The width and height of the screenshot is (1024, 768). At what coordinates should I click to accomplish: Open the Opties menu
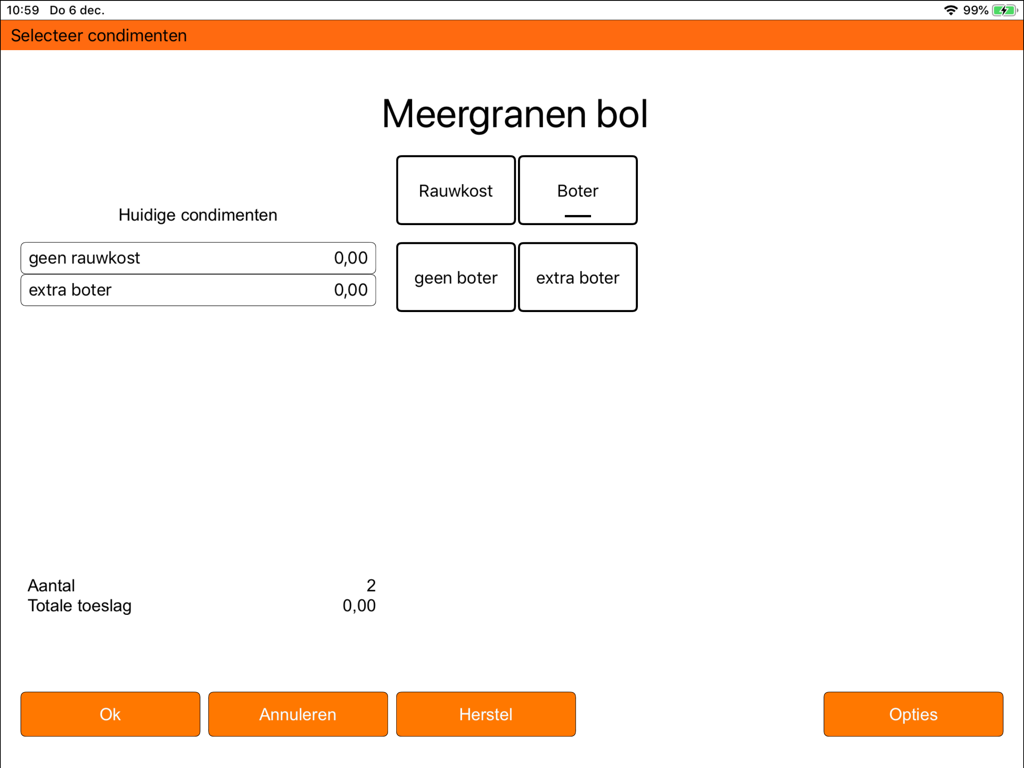pyautogui.click(x=913, y=714)
